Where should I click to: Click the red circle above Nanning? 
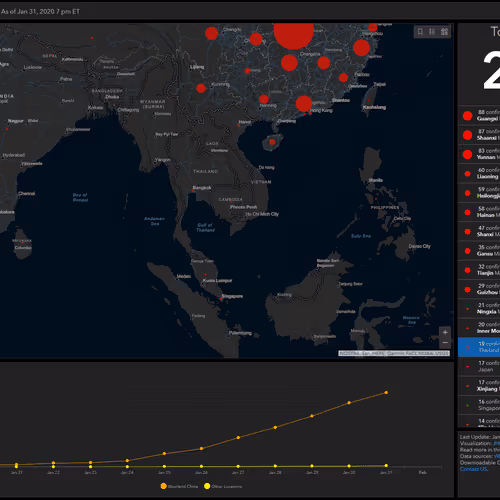(264, 99)
